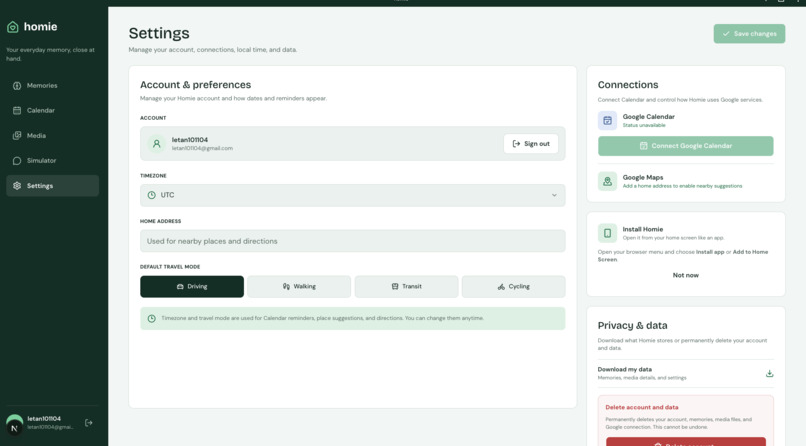Click the 'Privacy & data' heading
Image resolution: width=806 pixels, height=446 pixels.
pyautogui.click(x=632, y=326)
